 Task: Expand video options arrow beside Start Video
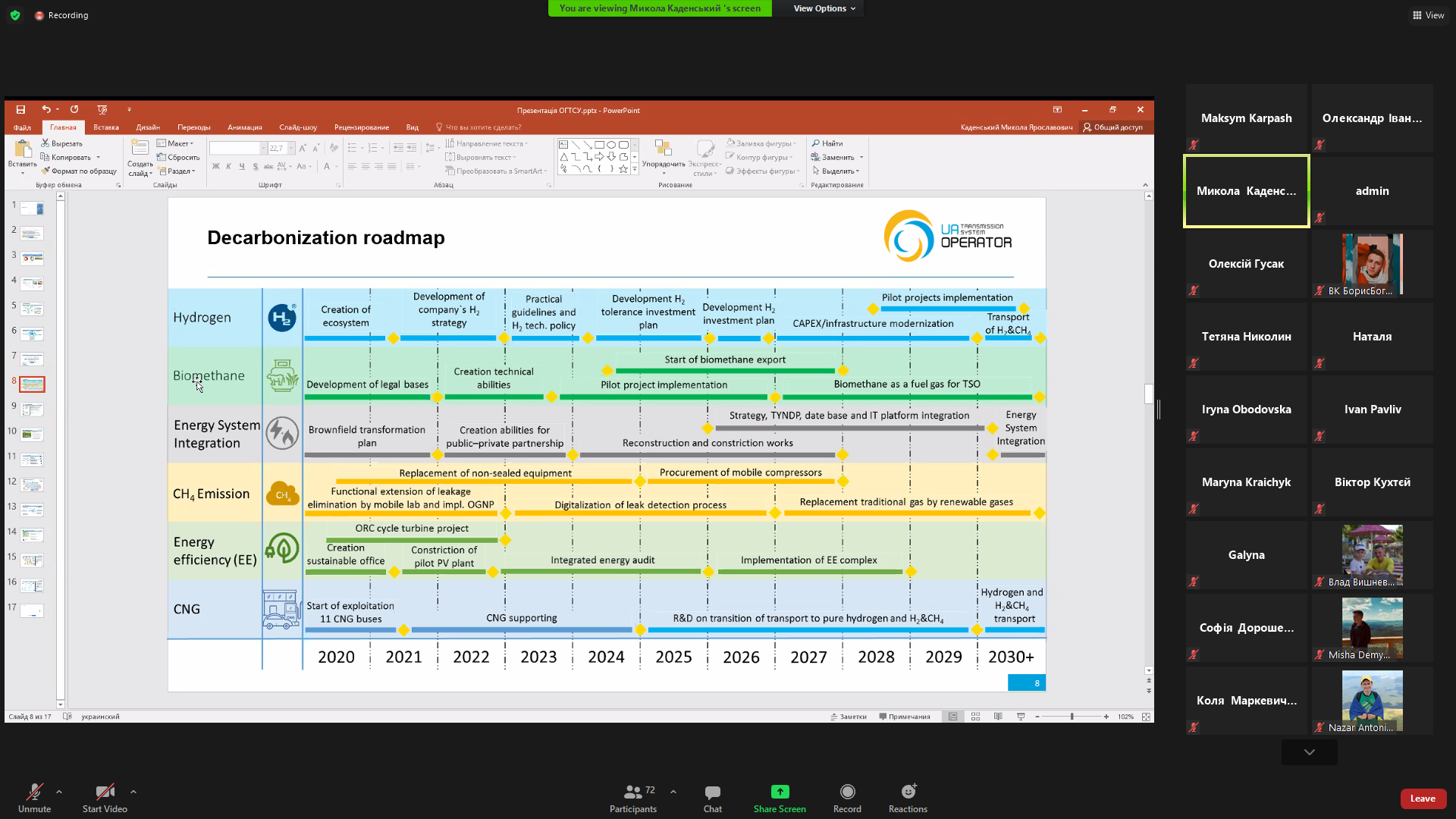coord(133,792)
